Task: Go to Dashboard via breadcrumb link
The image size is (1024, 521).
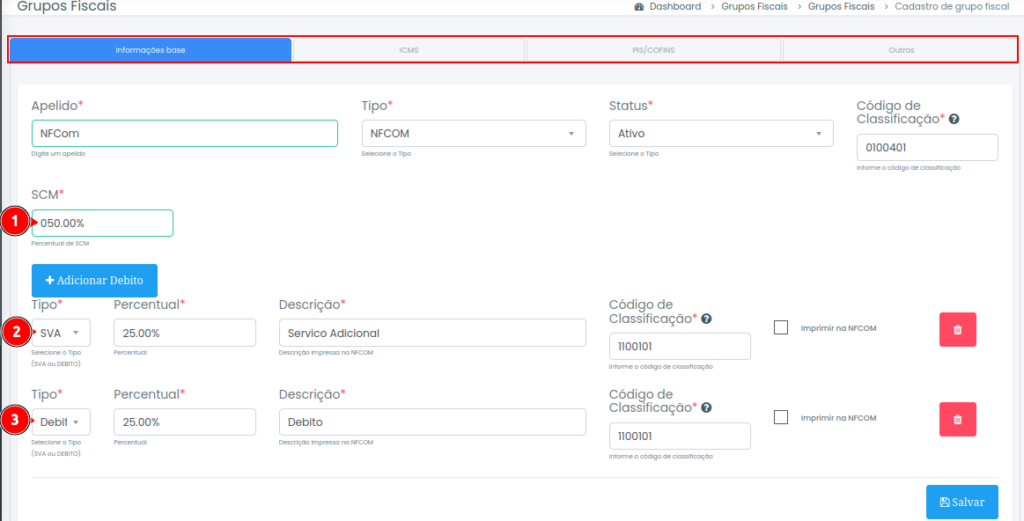Action: tap(675, 6)
